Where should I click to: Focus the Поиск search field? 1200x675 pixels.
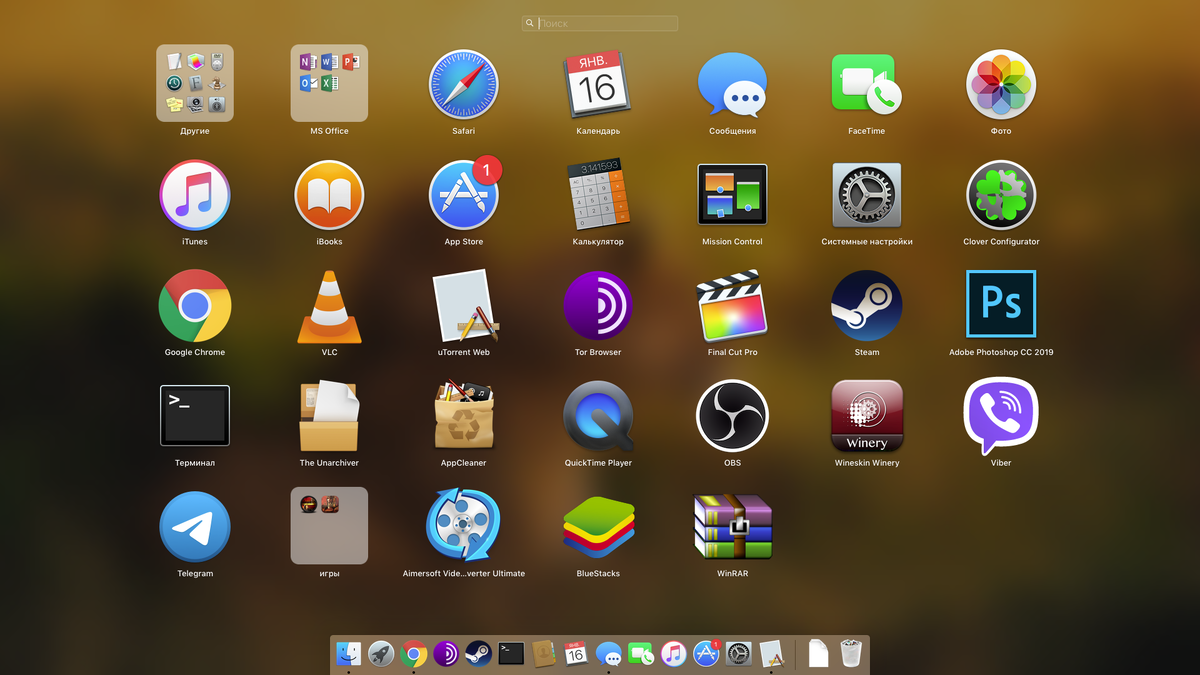click(600, 23)
